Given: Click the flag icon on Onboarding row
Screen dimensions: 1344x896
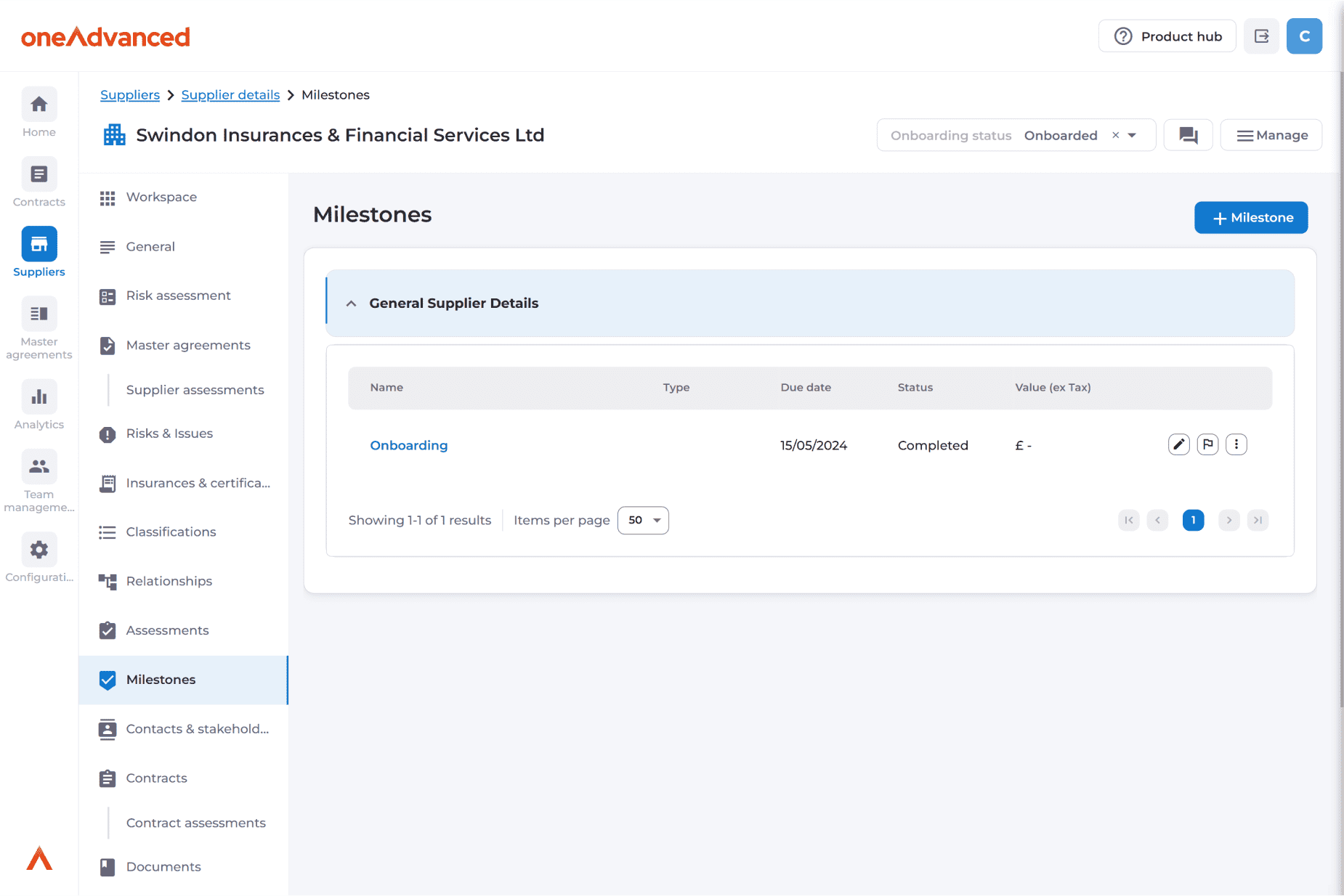Looking at the screenshot, I should point(1207,444).
